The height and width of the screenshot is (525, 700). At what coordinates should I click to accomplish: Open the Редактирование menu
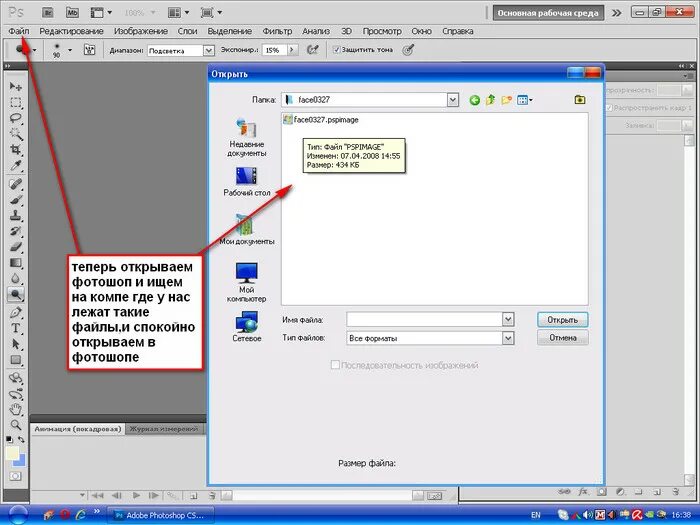pyautogui.click(x=71, y=31)
